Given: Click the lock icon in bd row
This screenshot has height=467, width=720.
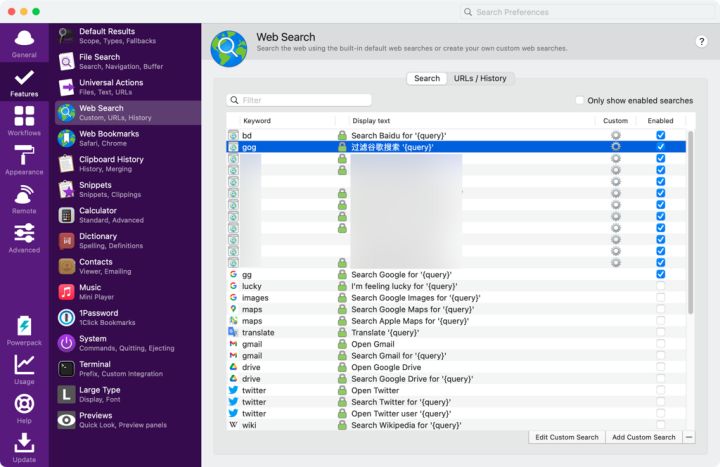Looking at the screenshot, I should tap(342, 135).
